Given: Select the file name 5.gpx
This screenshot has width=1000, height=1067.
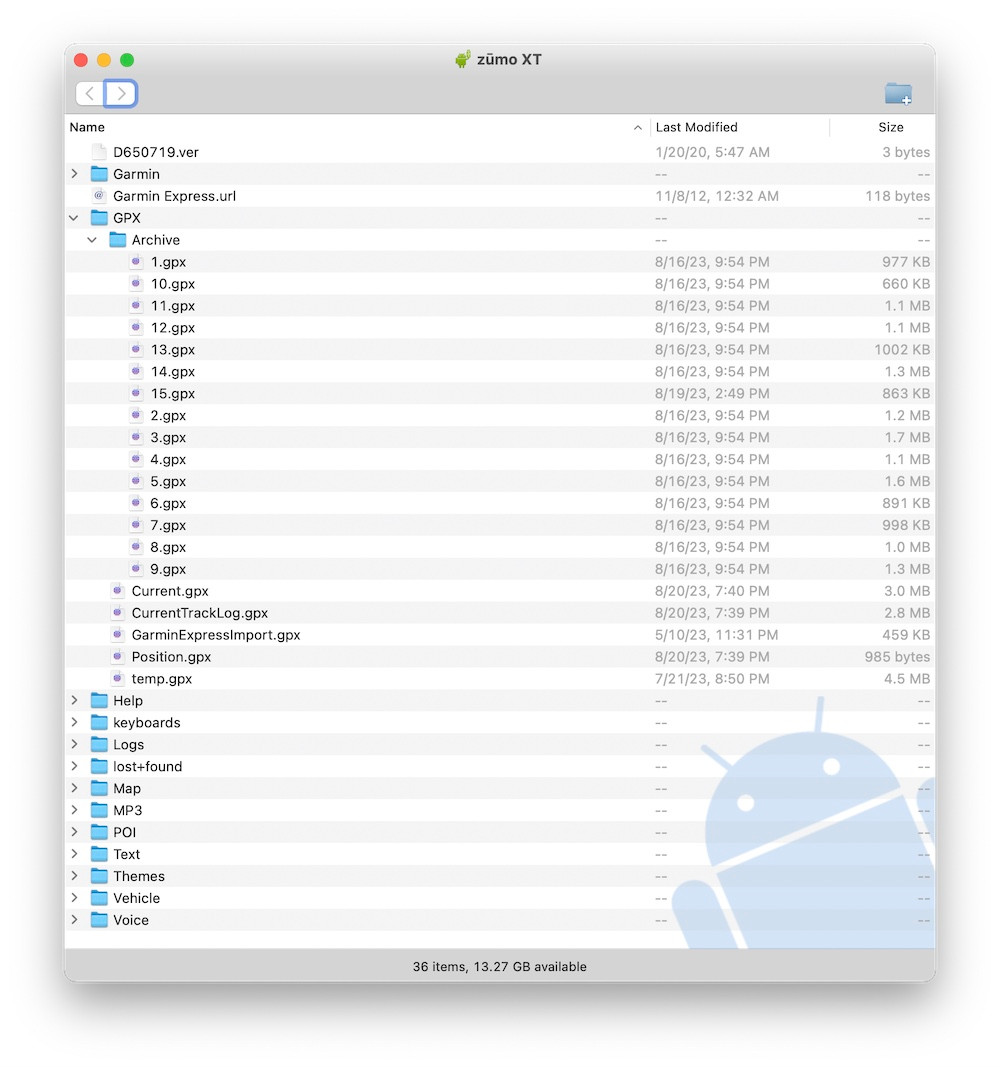Looking at the screenshot, I should click(168, 481).
